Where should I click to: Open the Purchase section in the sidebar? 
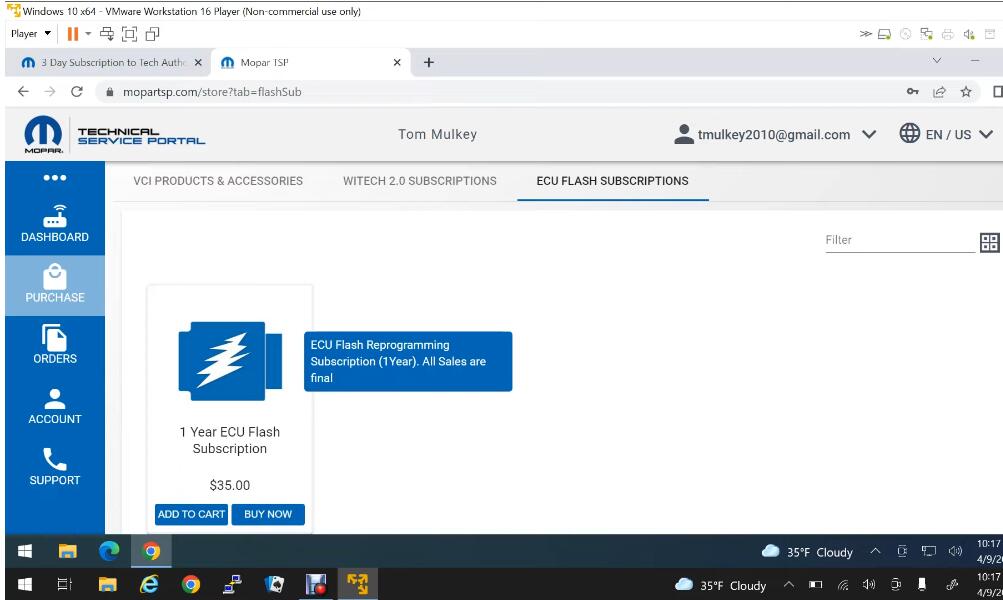tap(55, 285)
